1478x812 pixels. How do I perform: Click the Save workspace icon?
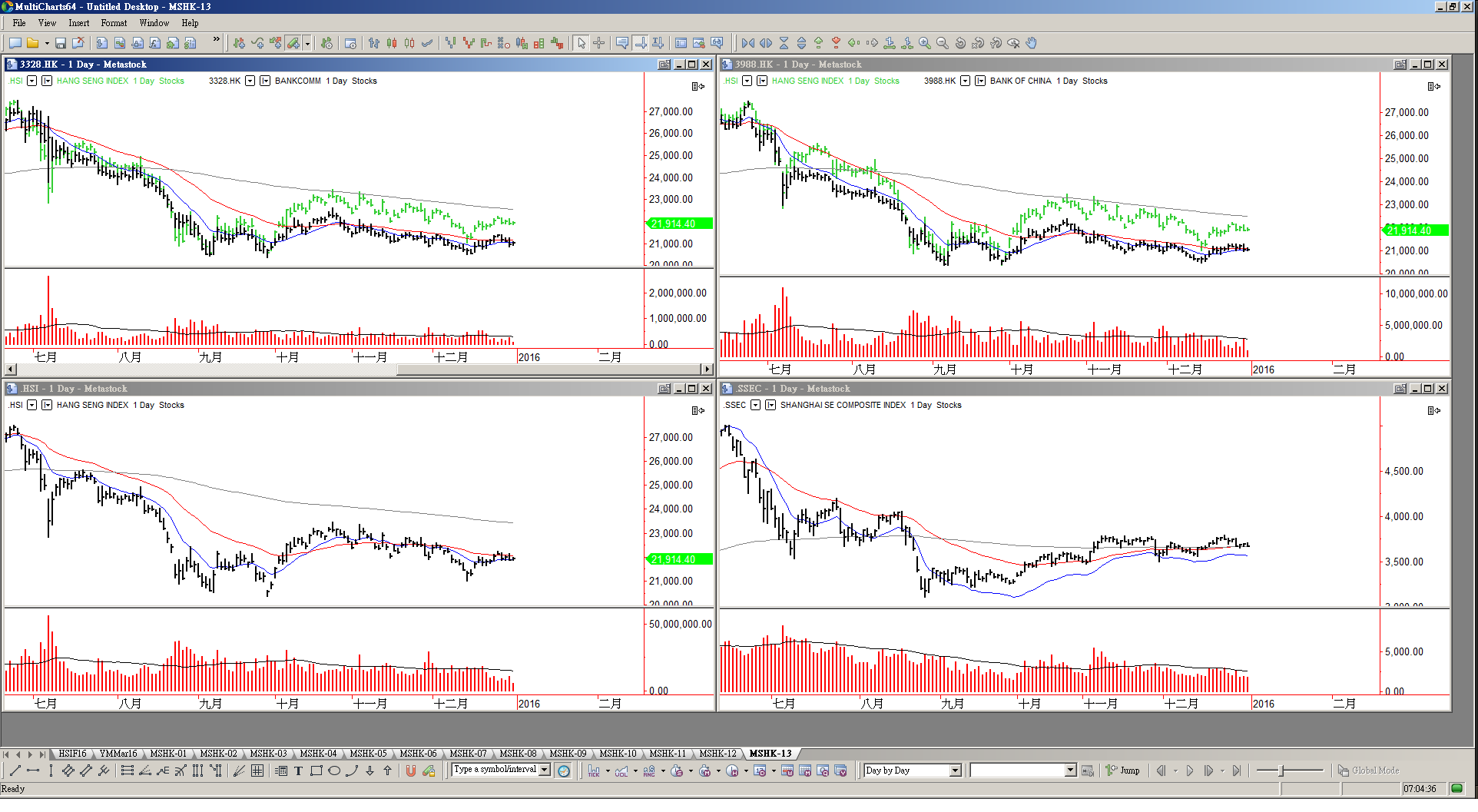[61, 44]
